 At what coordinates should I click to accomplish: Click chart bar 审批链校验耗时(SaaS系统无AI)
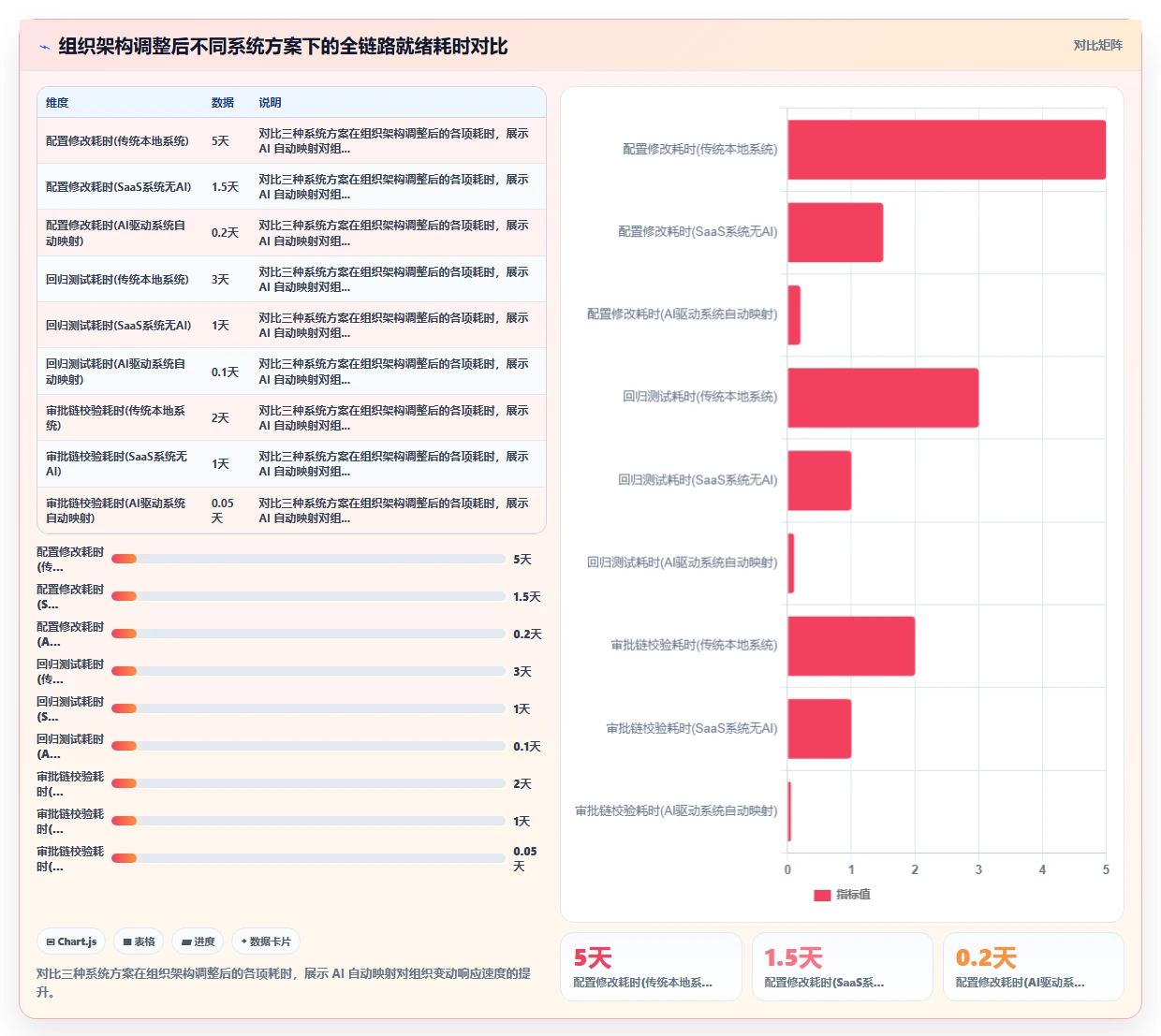tap(819, 729)
